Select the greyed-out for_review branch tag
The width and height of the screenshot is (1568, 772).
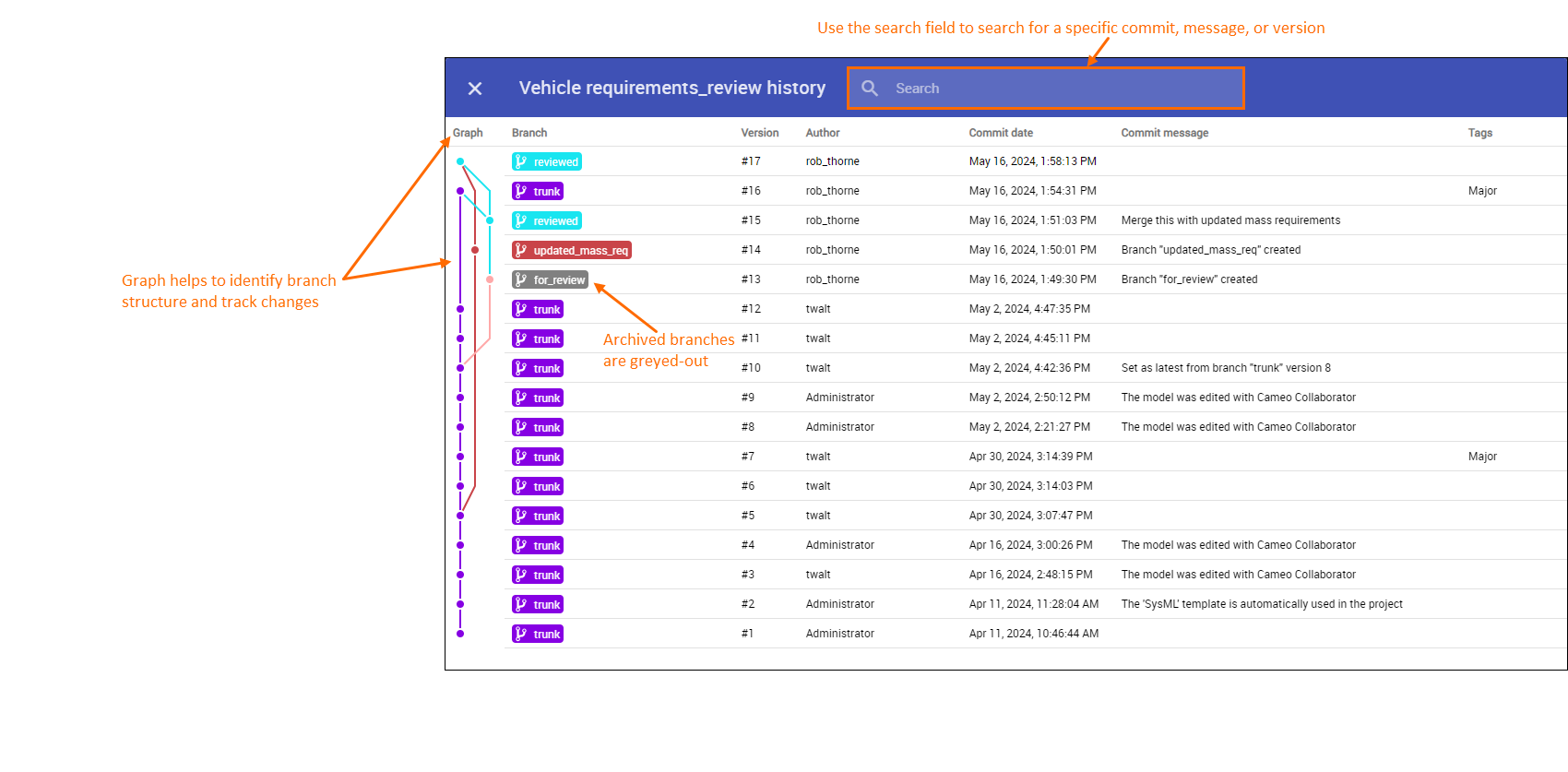[550, 279]
